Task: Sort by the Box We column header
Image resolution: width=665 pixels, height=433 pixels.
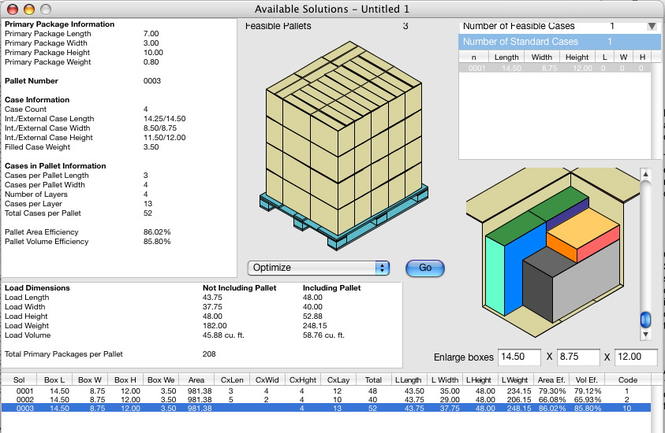Action: (161, 380)
